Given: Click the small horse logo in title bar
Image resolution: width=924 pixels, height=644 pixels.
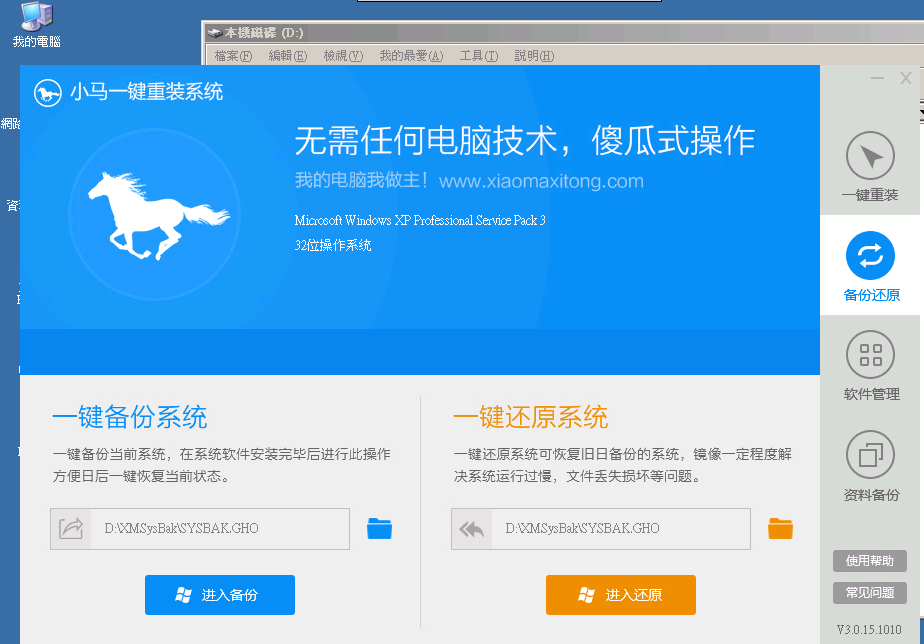Looking at the screenshot, I should 48,93.
